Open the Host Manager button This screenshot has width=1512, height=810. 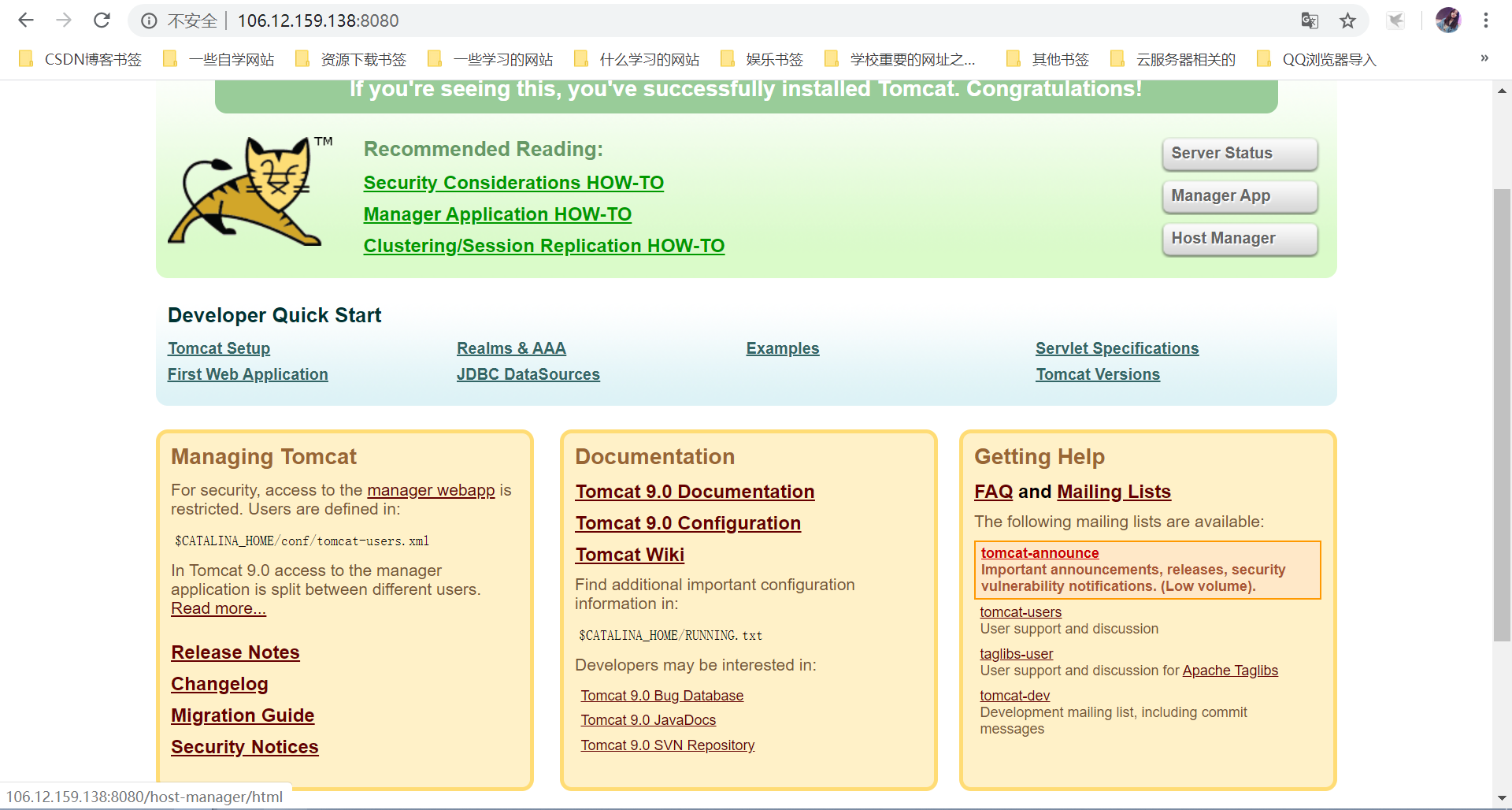click(x=1240, y=239)
